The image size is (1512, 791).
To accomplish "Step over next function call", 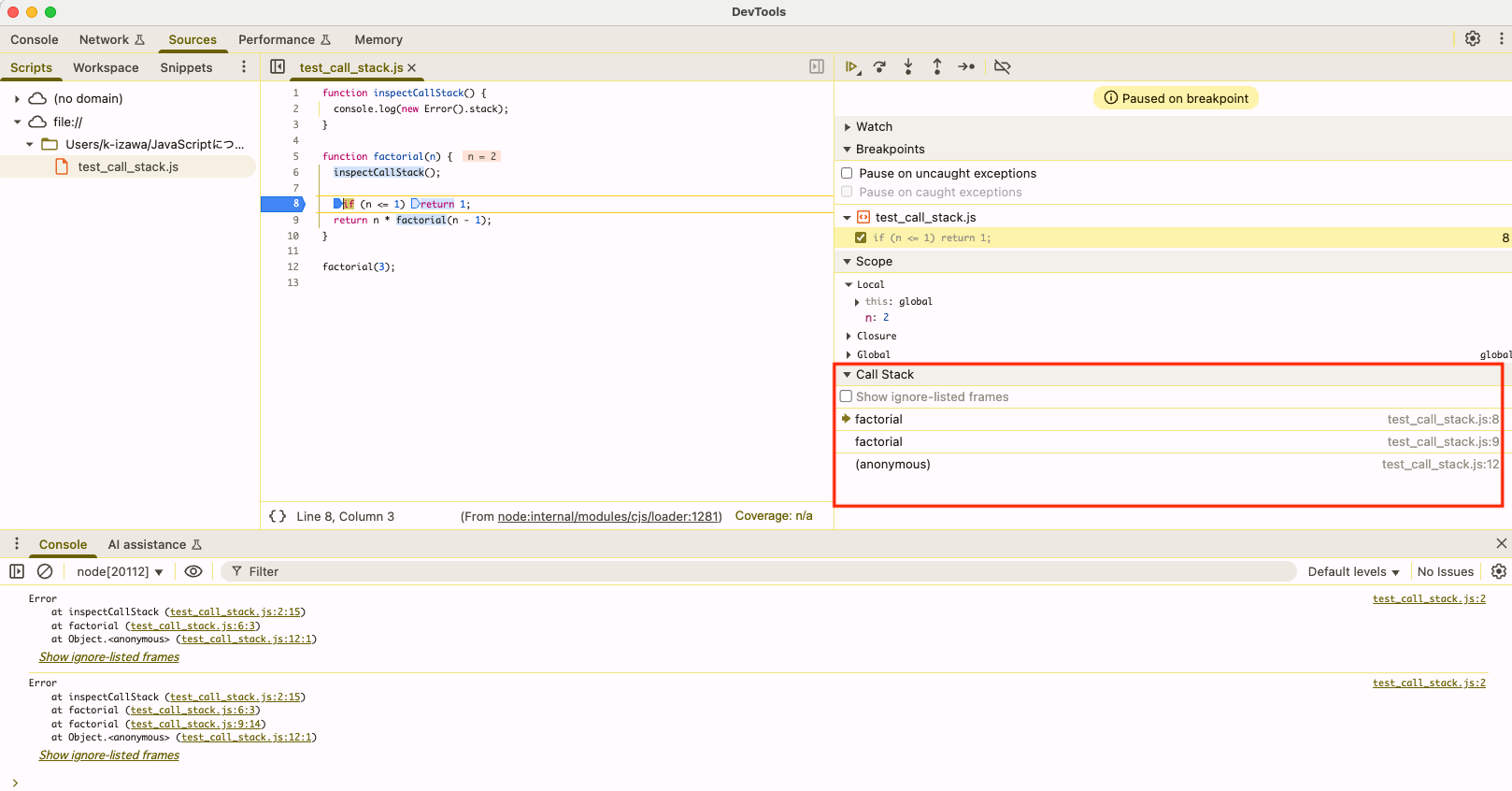I will tap(879, 66).
